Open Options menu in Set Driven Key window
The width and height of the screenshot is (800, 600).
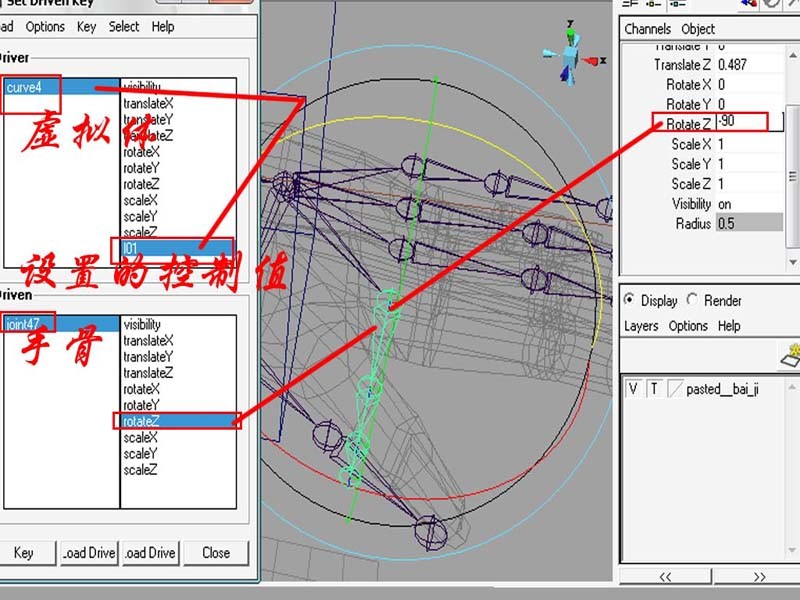[45, 27]
